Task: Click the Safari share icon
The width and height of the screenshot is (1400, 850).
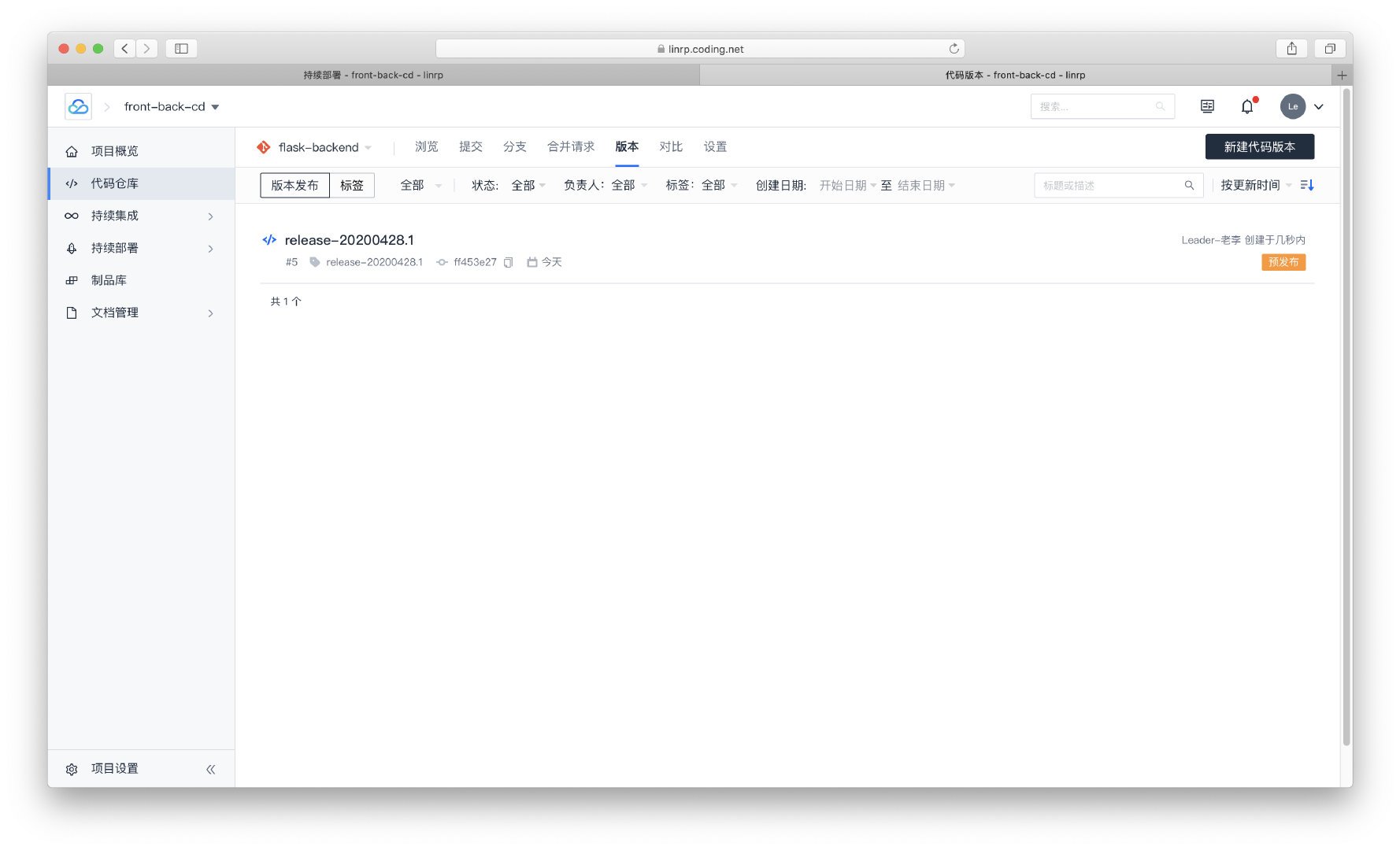Action: click(x=1291, y=48)
